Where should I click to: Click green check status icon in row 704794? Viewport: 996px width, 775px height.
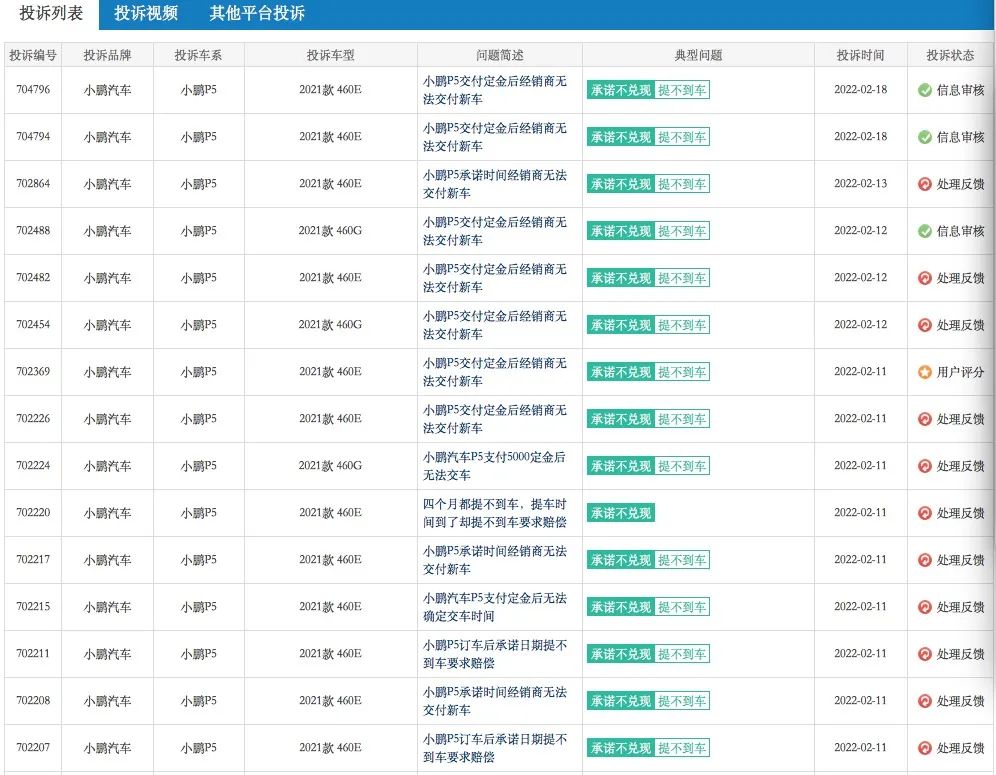coord(925,137)
